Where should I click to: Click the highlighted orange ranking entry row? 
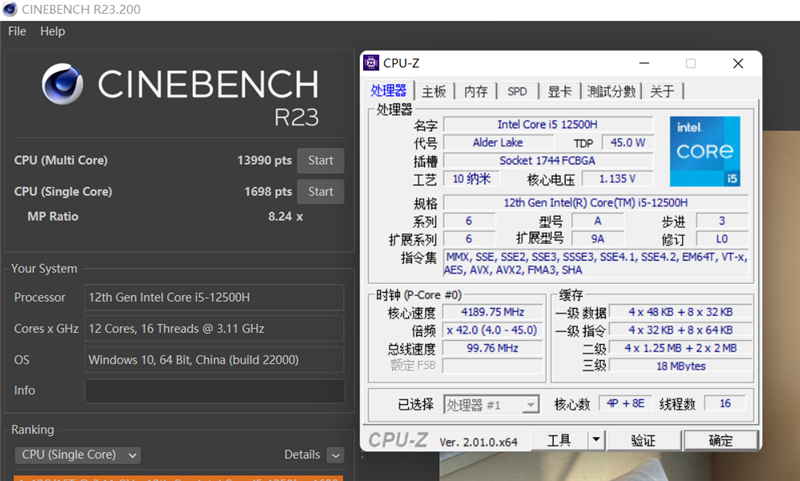179,478
